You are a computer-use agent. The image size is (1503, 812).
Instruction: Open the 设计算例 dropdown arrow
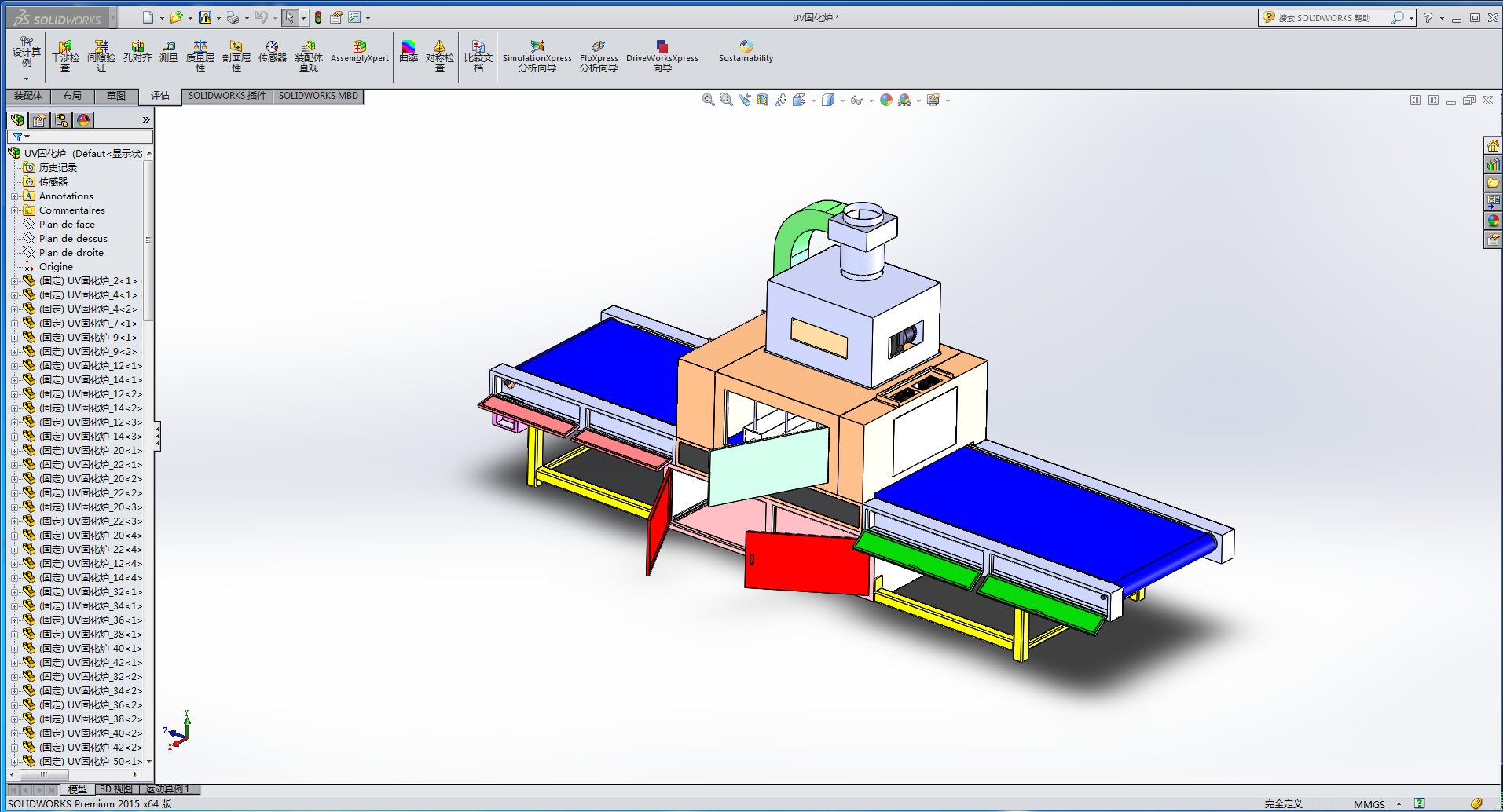point(26,79)
